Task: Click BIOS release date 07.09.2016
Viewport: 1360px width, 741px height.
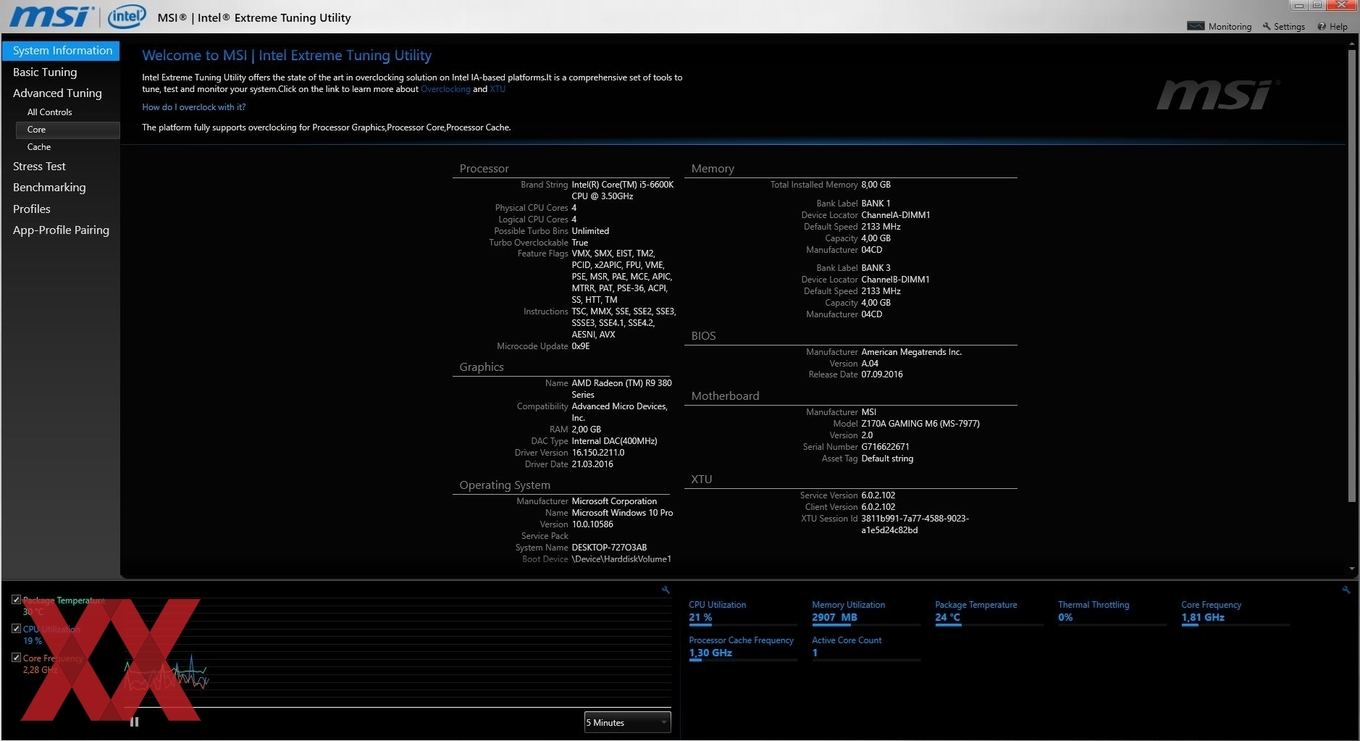Action: click(x=882, y=375)
